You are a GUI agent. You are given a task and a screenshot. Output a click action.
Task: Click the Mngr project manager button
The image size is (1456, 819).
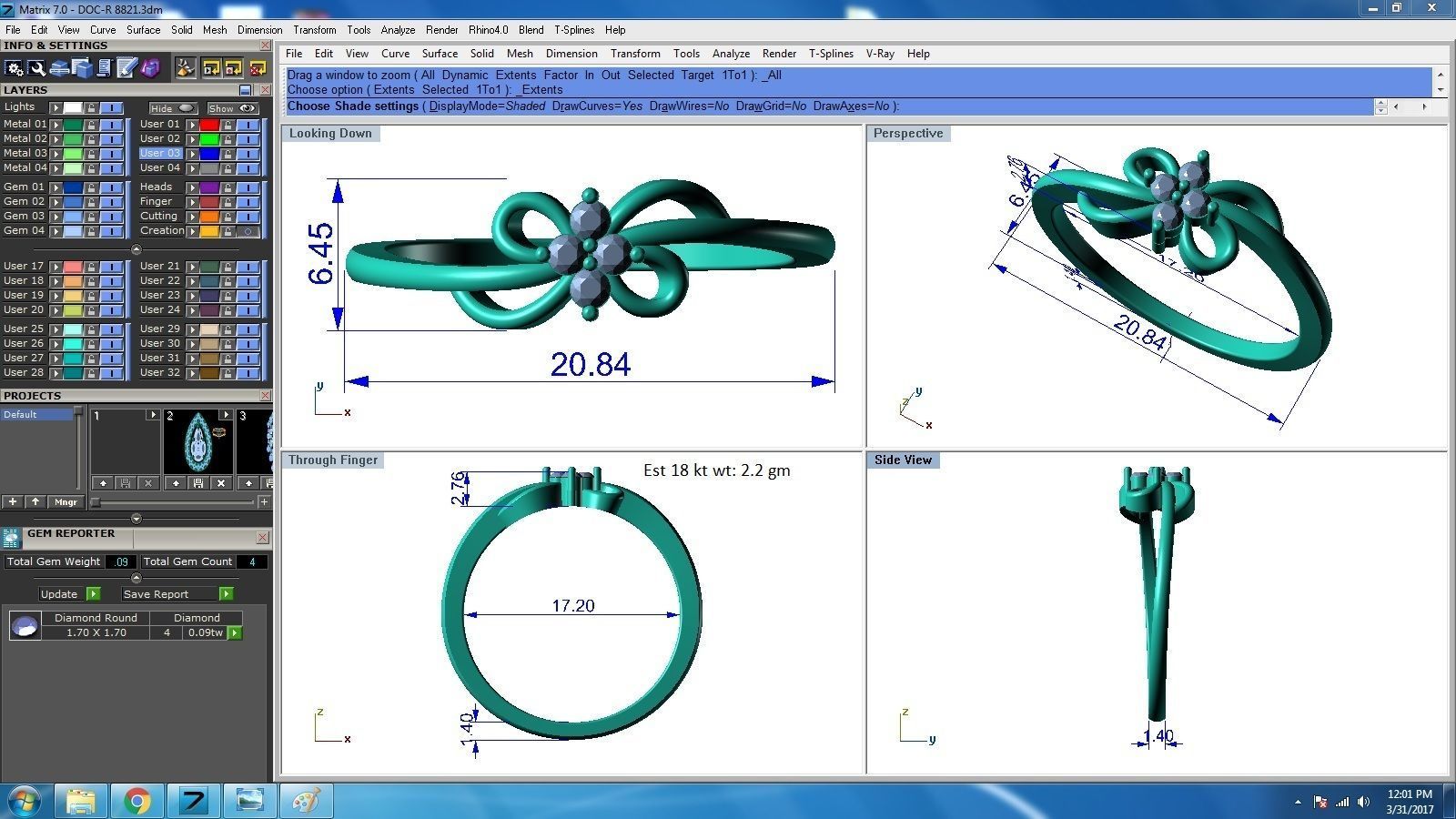click(66, 501)
